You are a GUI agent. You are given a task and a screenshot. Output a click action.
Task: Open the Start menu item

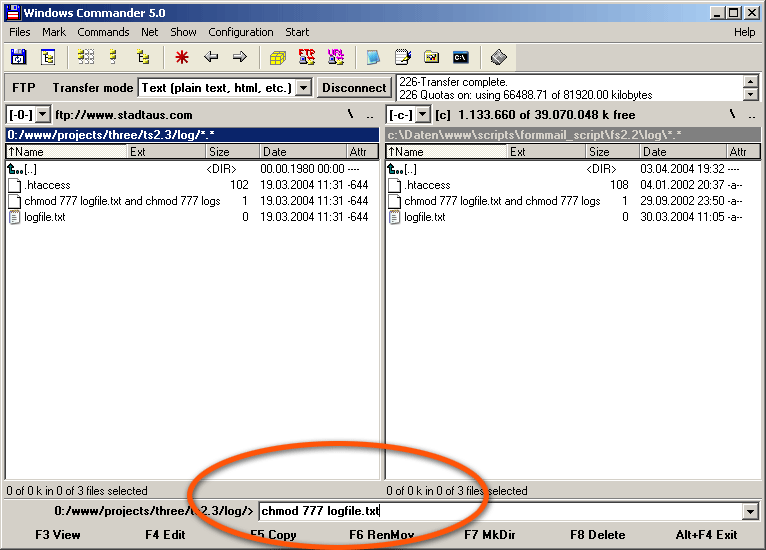click(297, 32)
